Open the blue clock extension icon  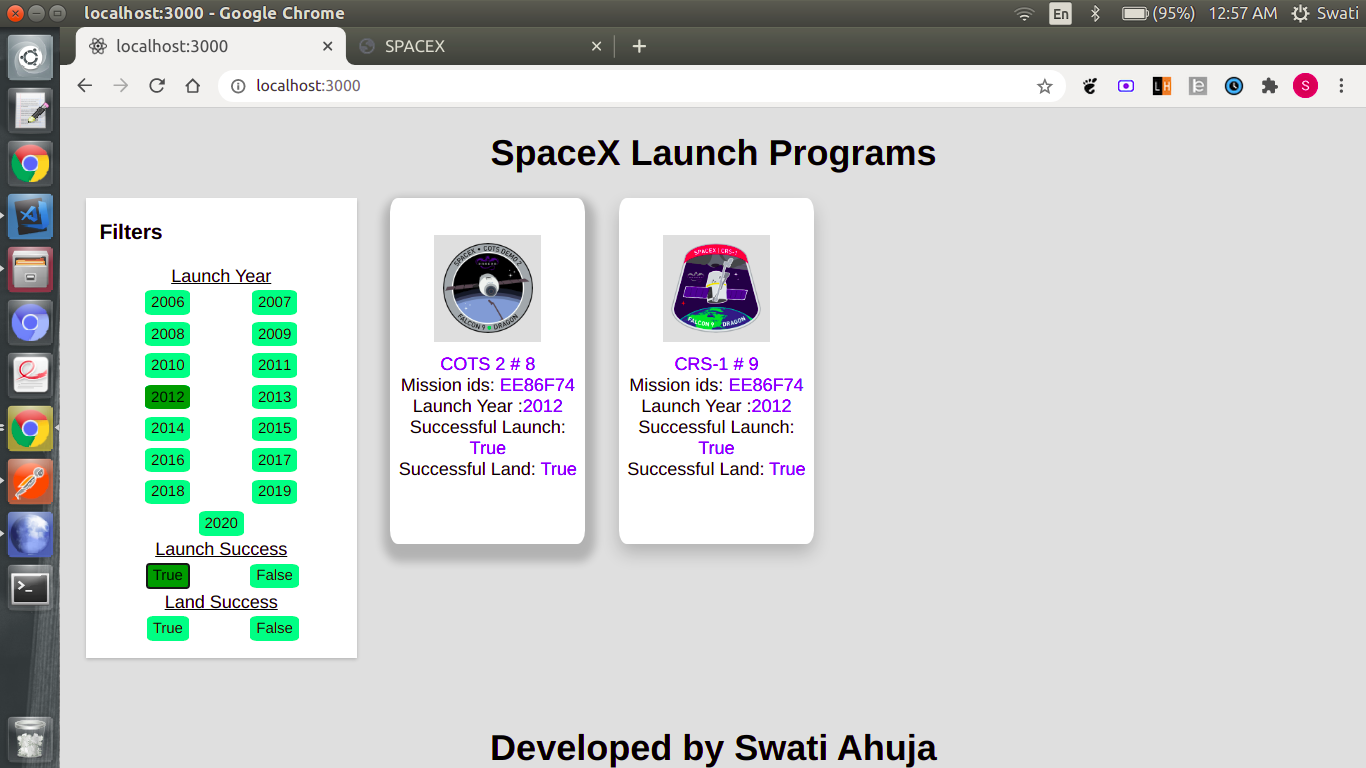[1233, 86]
